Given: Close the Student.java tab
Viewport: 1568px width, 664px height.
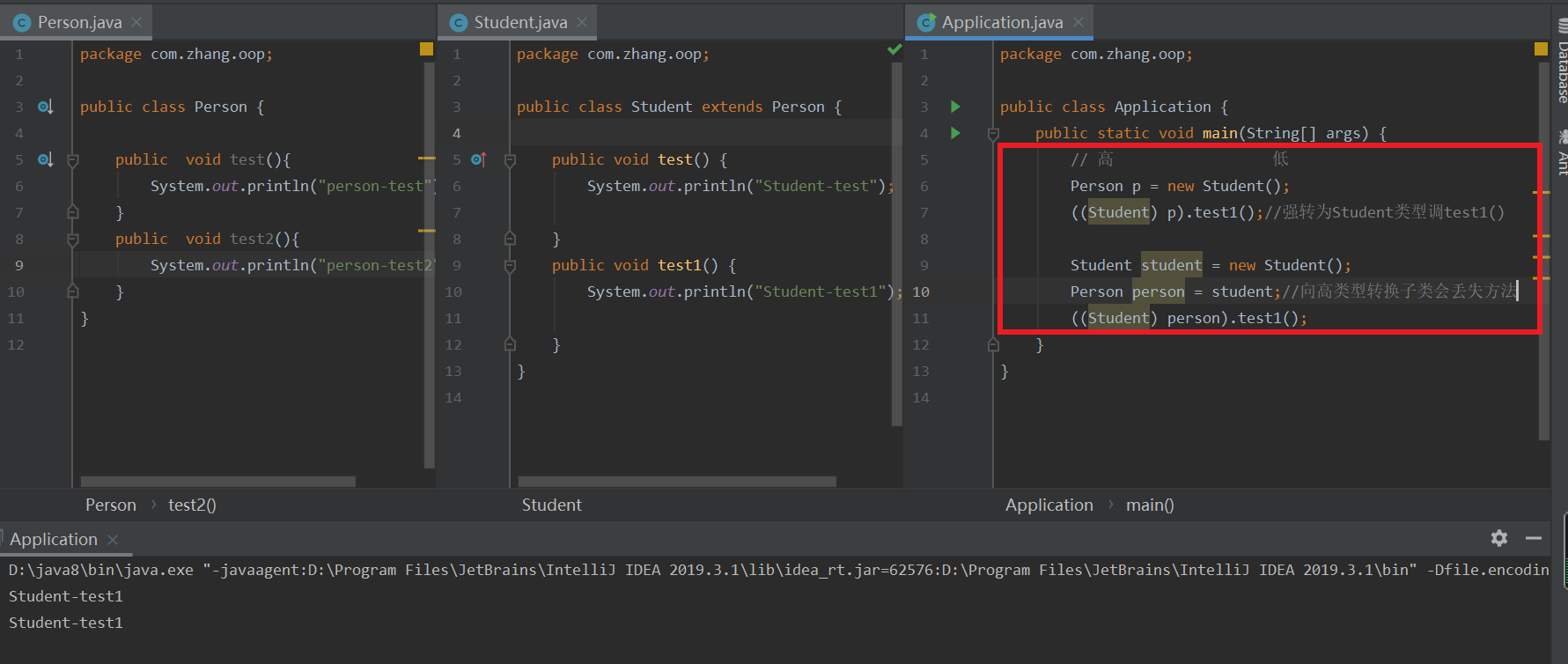Looking at the screenshot, I should tap(582, 22).
